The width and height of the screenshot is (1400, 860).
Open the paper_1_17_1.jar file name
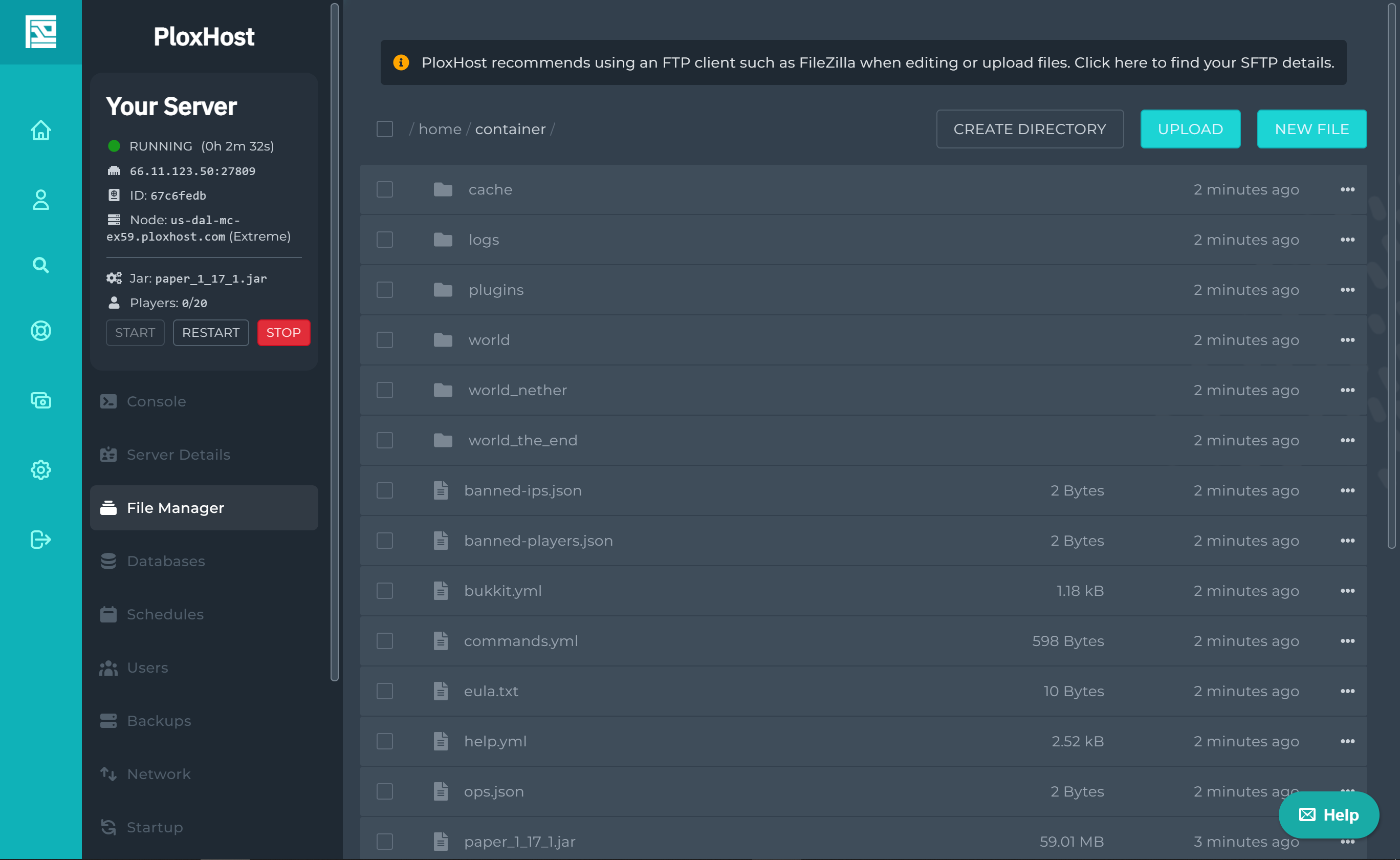tap(519, 841)
